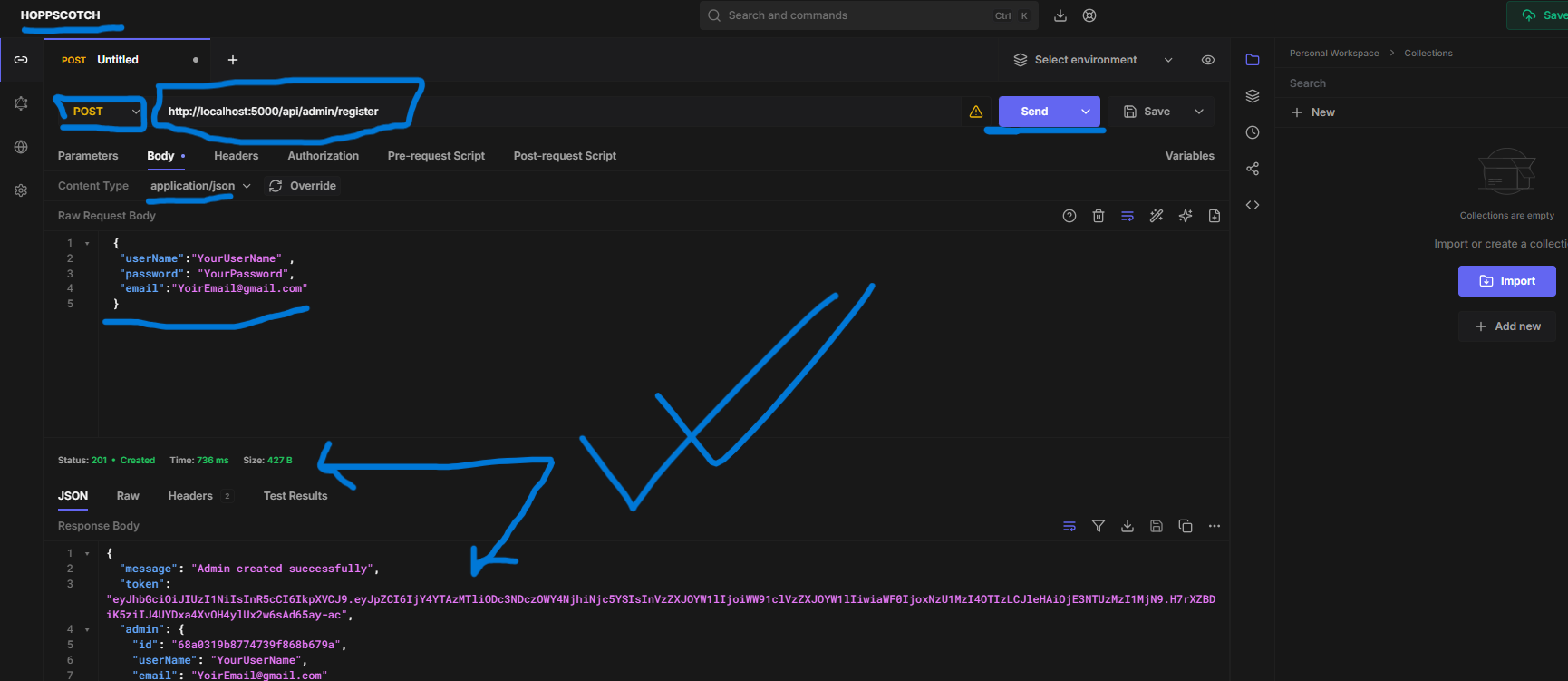1568x681 pixels.
Task: Open the Environments layers icon in right sidebar
Action: pyautogui.click(x=1253, y=96)
